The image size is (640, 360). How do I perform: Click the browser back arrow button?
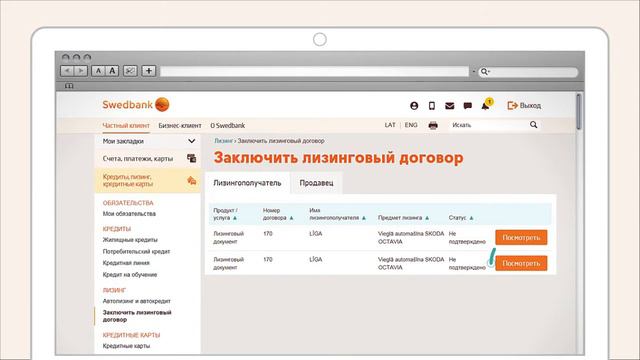[x=67, y=71]
